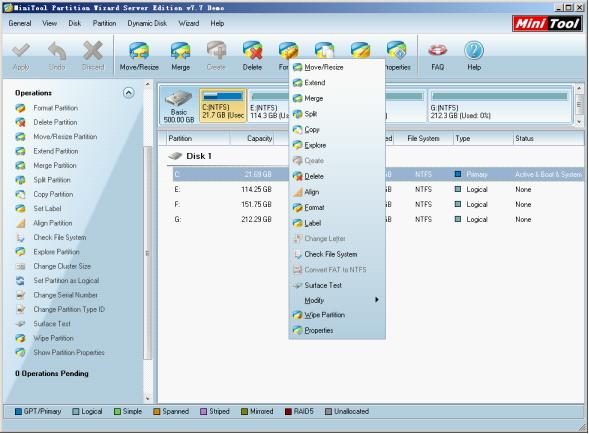Choose Check File System in context menu
This screenshot has width=589, height=434.
click(x=337, y=254)
